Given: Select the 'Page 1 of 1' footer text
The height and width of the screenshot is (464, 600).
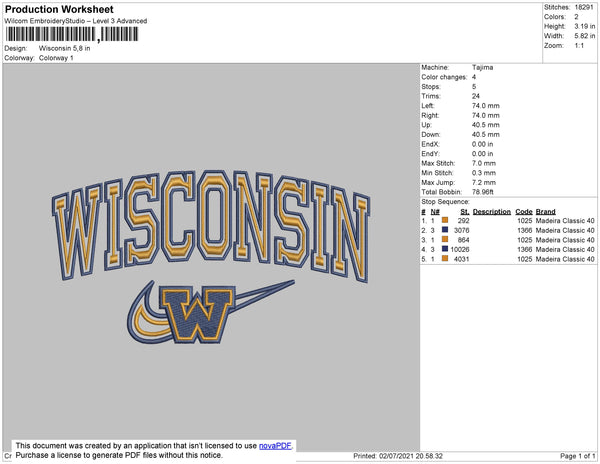Looking at the screenshot, I should tap(578, 456).
